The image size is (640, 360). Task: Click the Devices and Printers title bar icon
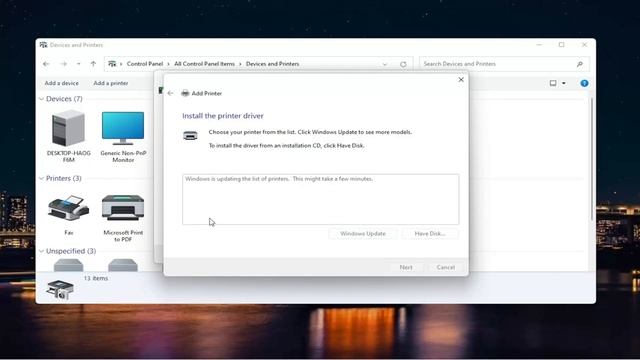click(43, 45)
